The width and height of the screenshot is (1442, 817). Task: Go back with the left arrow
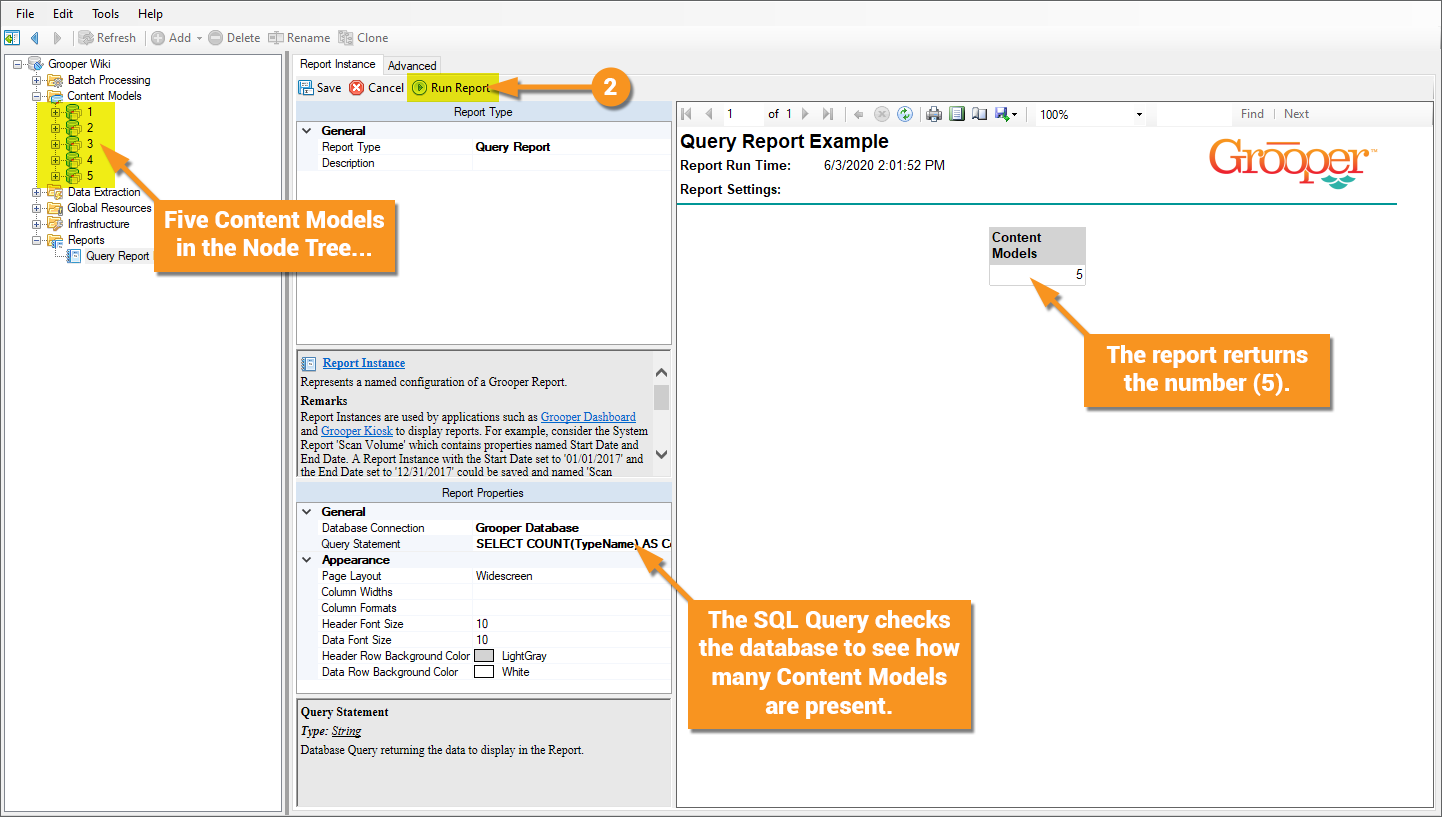(x=35, y=38)
